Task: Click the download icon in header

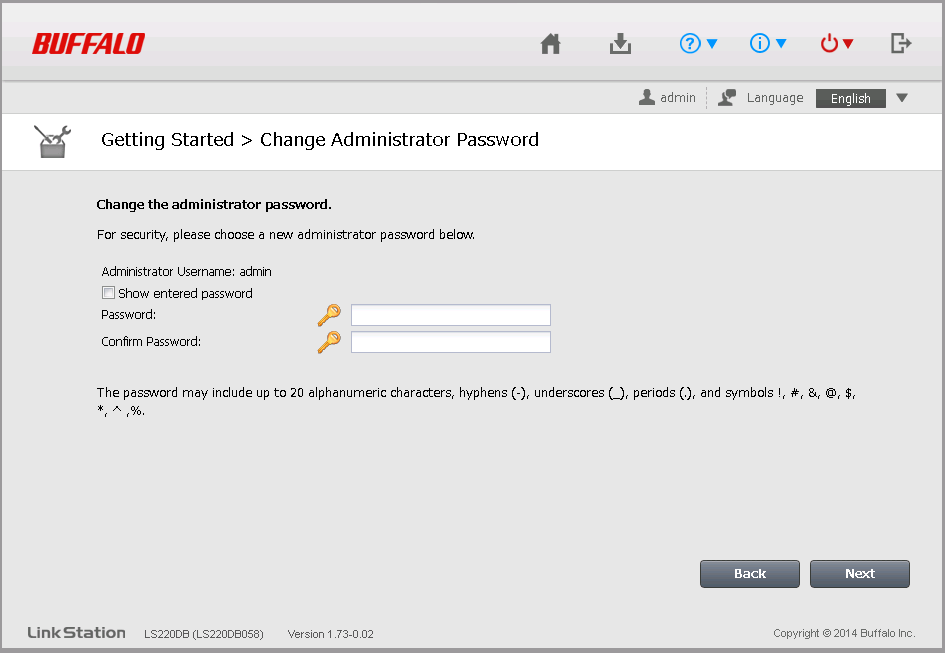Action: 620,44
